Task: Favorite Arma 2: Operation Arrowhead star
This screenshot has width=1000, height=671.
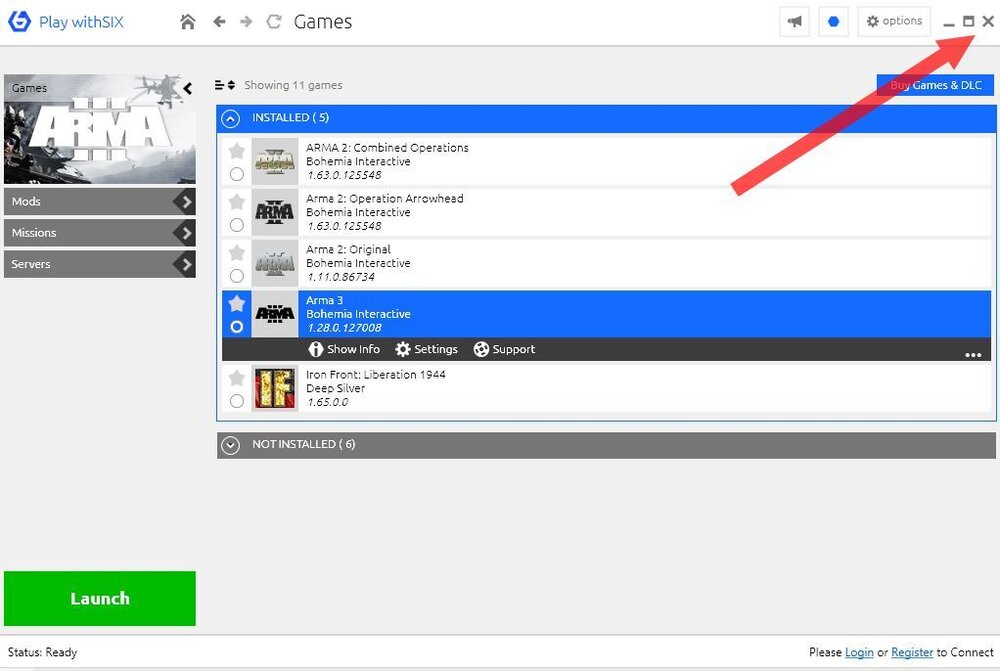Action: 237,202
